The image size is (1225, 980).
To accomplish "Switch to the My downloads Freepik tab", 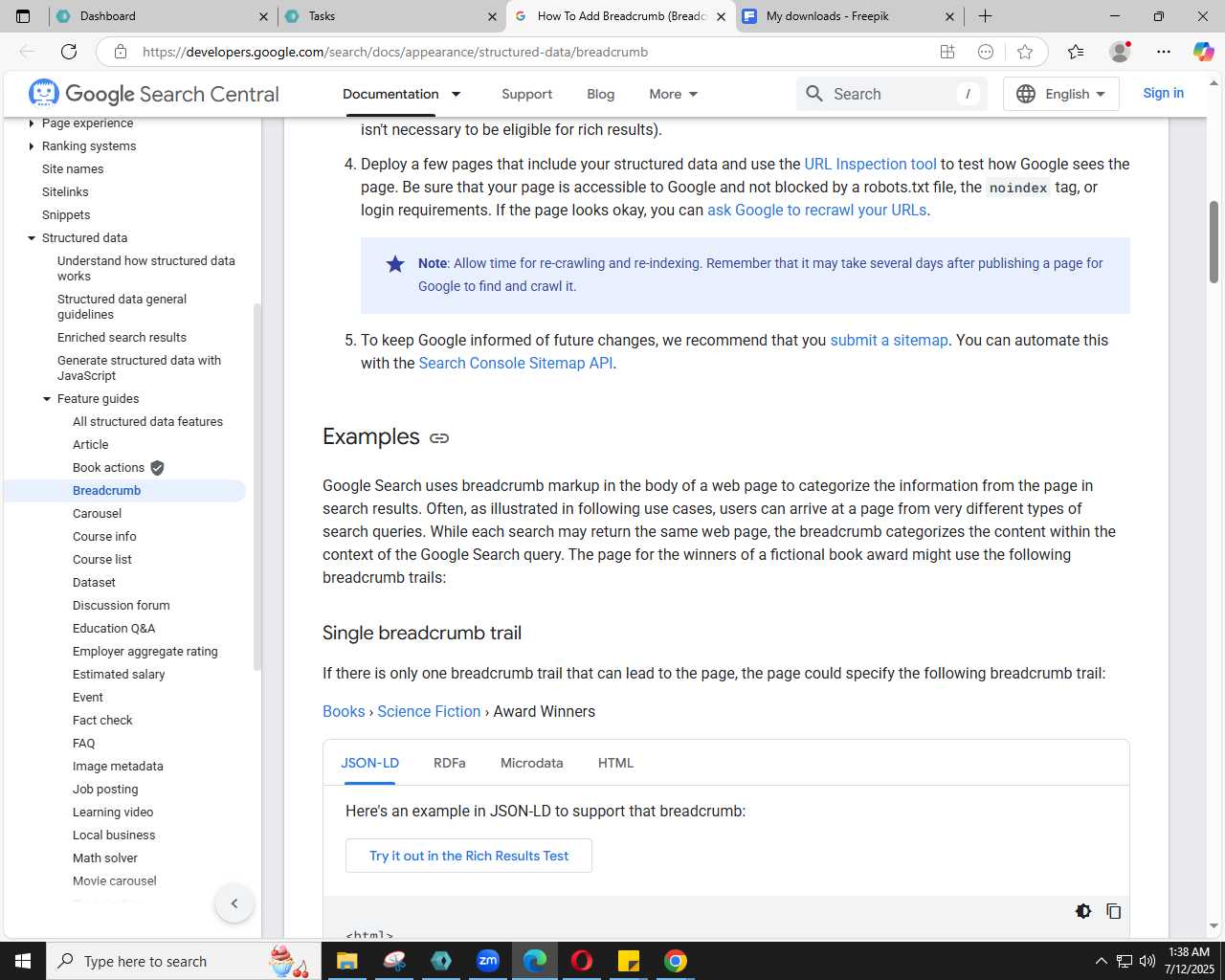I will click(848, 16).
